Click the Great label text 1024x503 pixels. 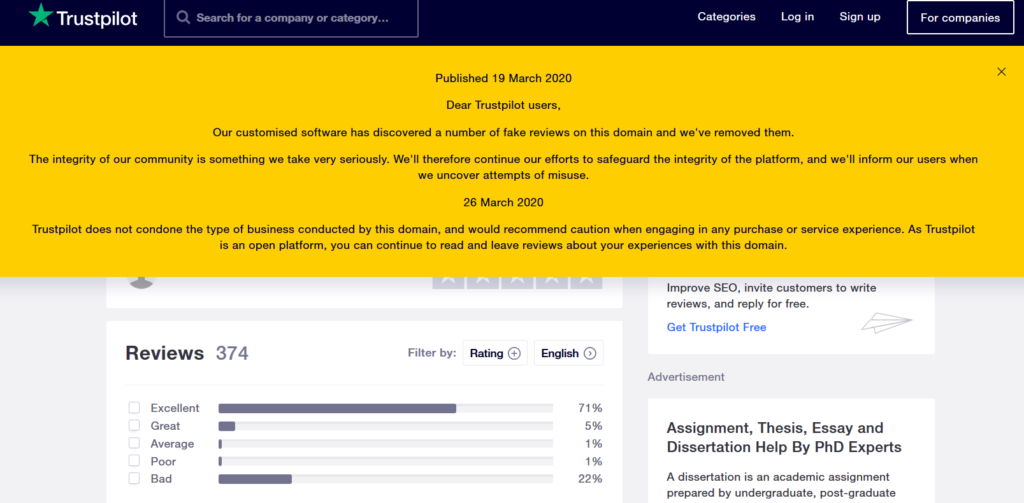click(x=165, y=426)
